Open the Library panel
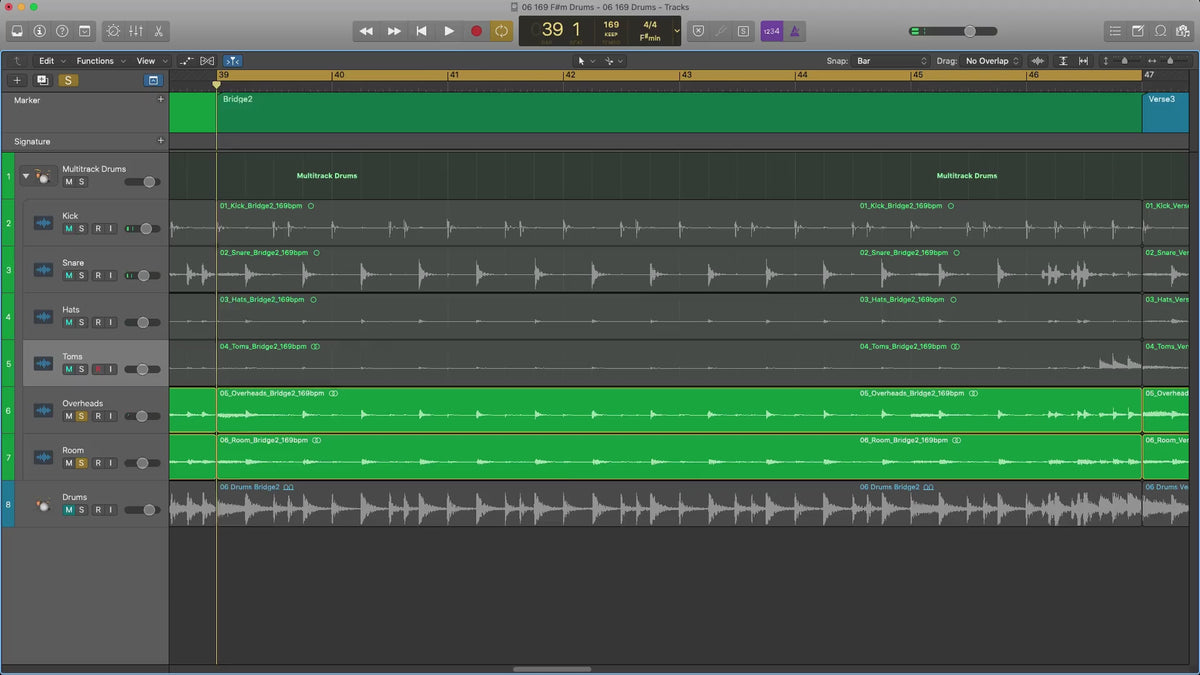This screenshot has width=1200, height=675. (x=17, y=31)
